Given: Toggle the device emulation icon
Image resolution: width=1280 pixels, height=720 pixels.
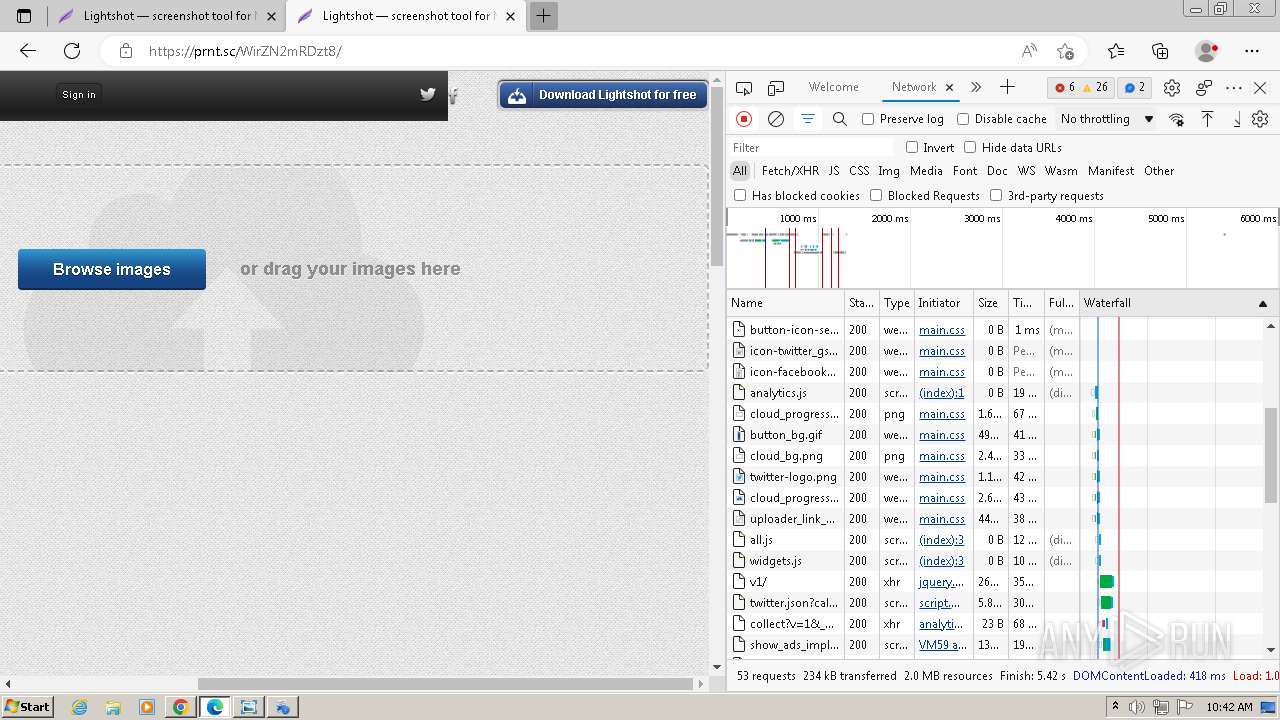Looking at the screenshot, I should click(776, 88).
